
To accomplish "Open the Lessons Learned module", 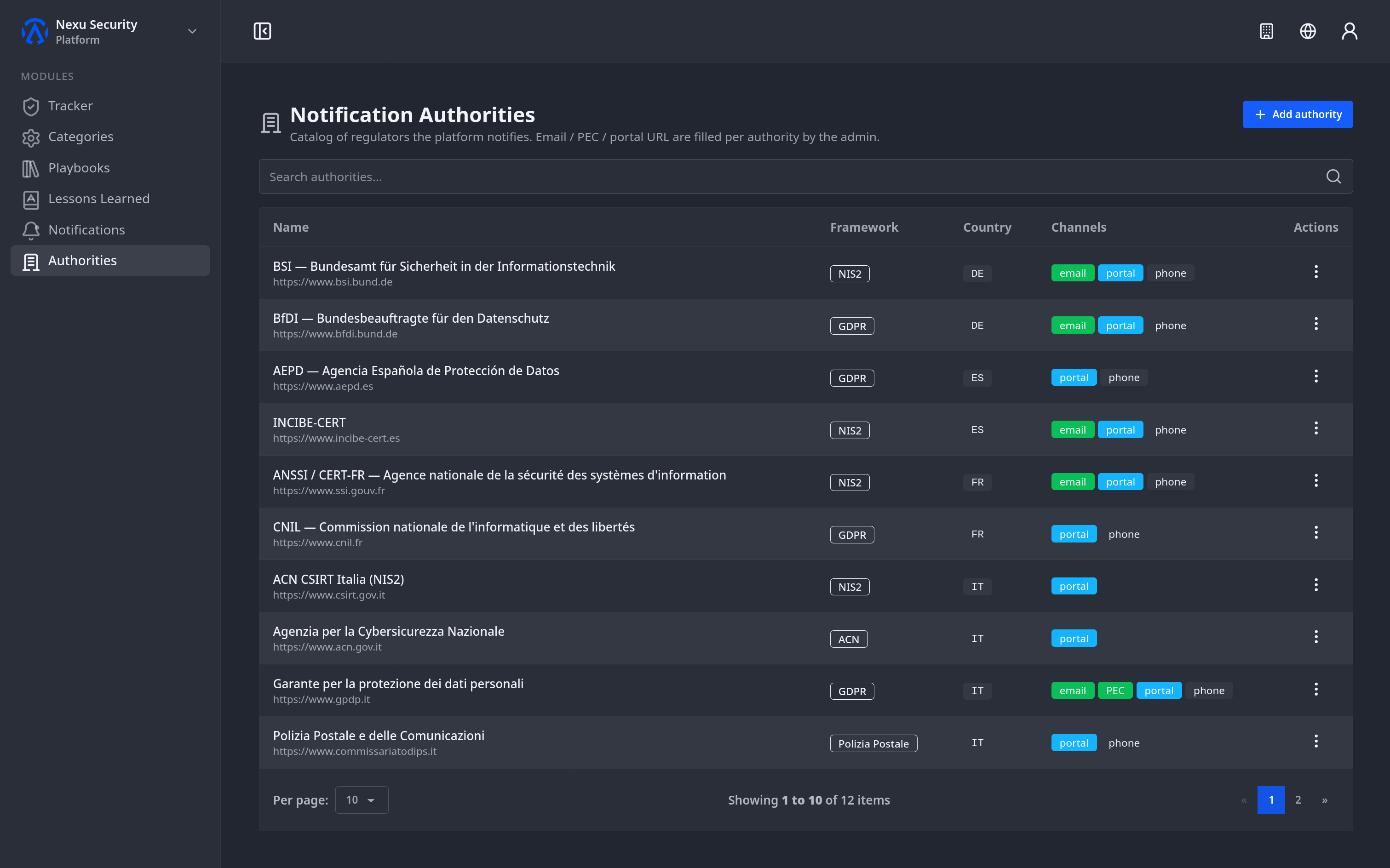I will tap(110, 199).
